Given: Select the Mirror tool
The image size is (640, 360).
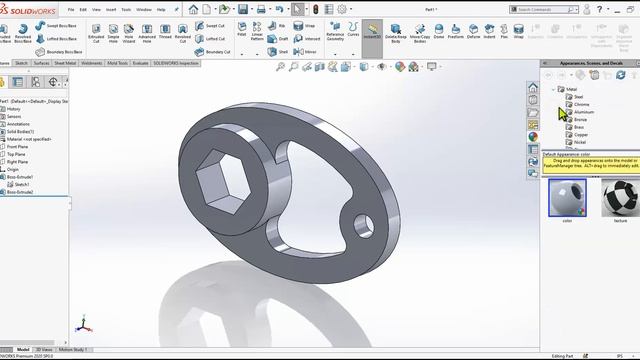Looking at the screenshot, I should (305, 52).
